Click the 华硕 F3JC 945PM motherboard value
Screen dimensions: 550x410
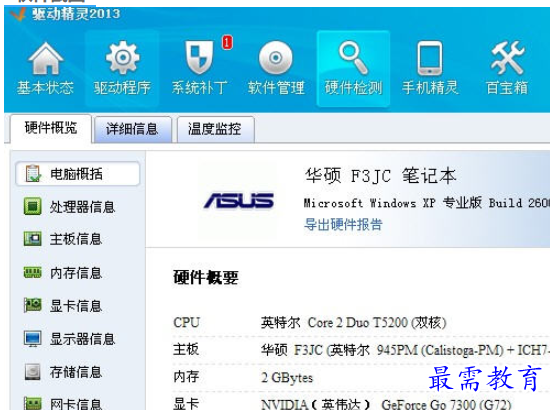(405, 350)
